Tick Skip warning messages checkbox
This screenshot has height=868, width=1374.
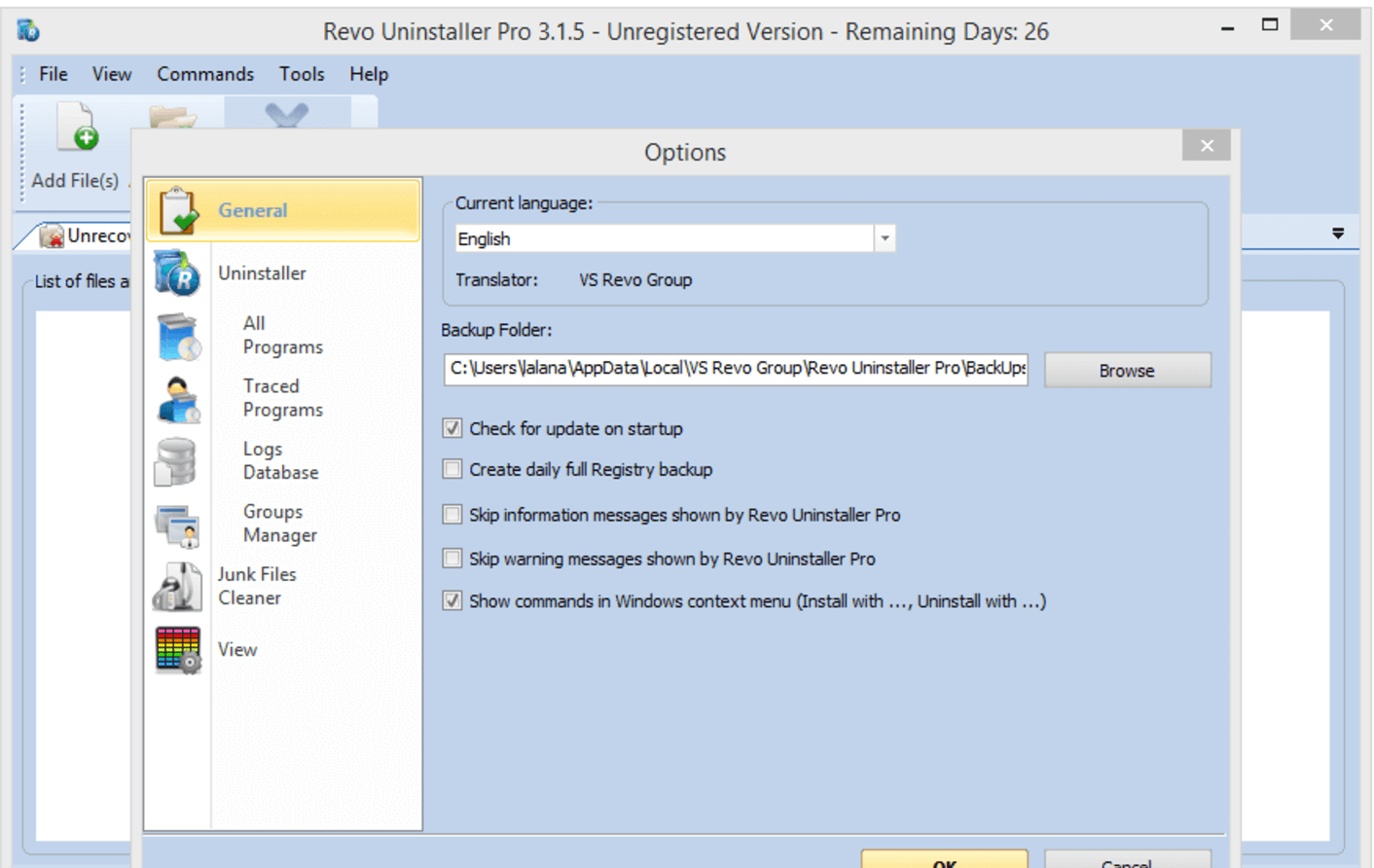(452, 559)
